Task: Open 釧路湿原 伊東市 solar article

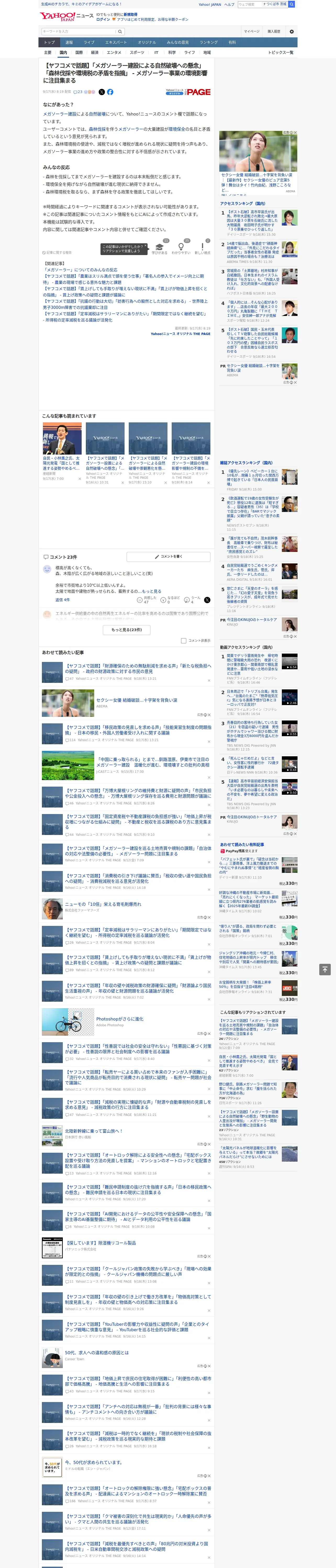Action: pos(153,762)
